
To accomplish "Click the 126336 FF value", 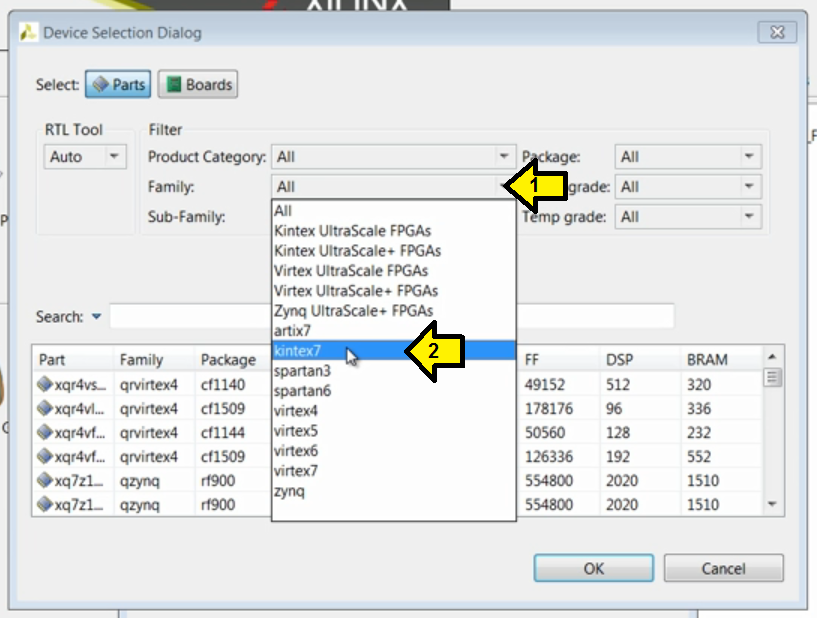I will pyautogui.click(x=549, y=456).
